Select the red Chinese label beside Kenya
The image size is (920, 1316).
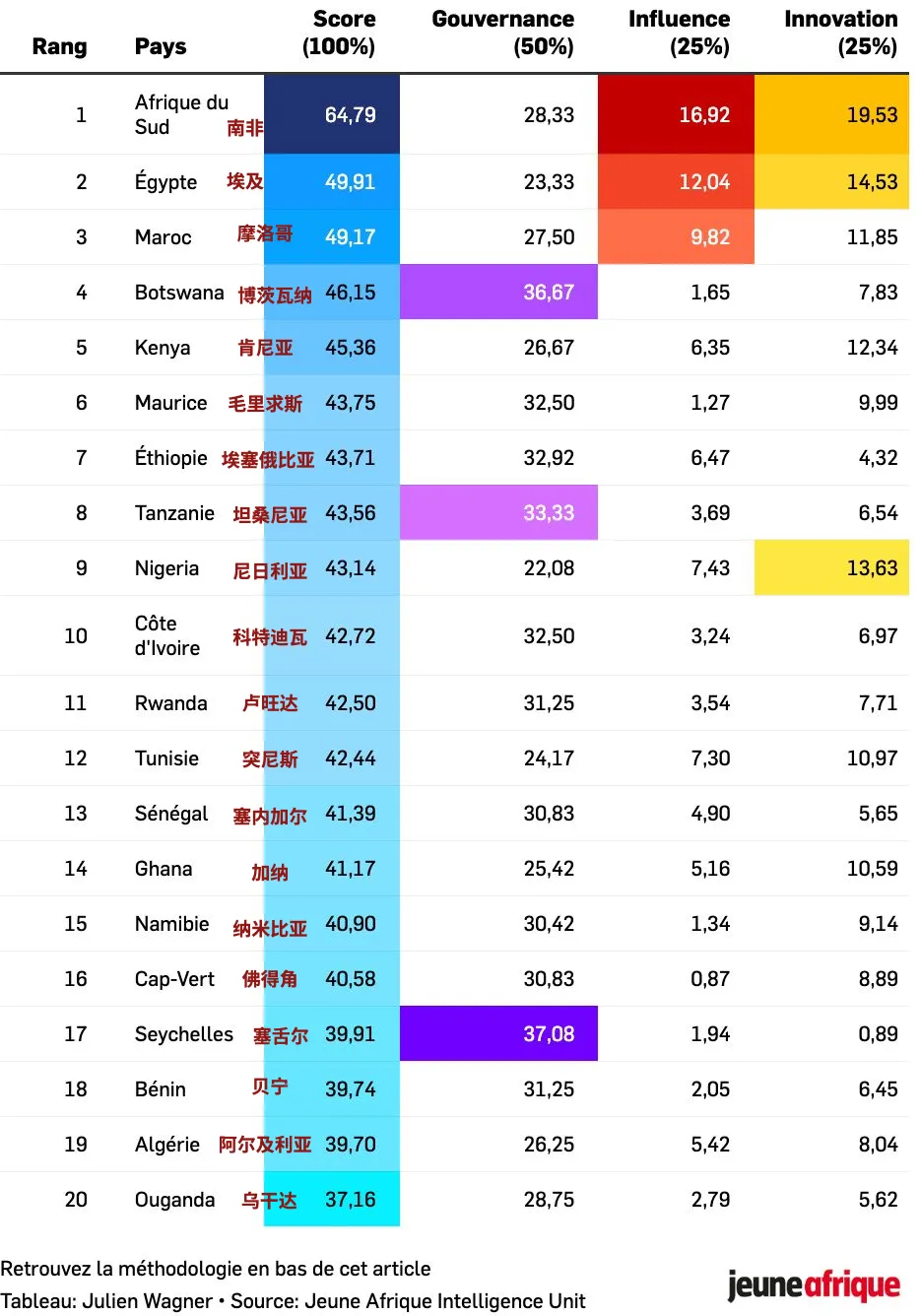coord(265,348)
